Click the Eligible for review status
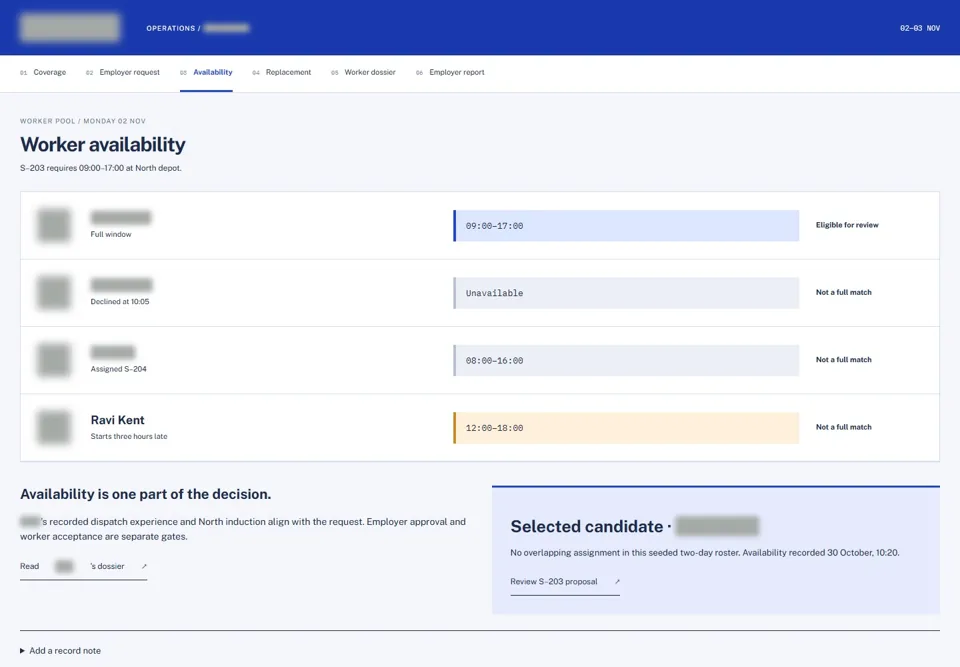The image size is (960, 667). click(x=847, y=225)
